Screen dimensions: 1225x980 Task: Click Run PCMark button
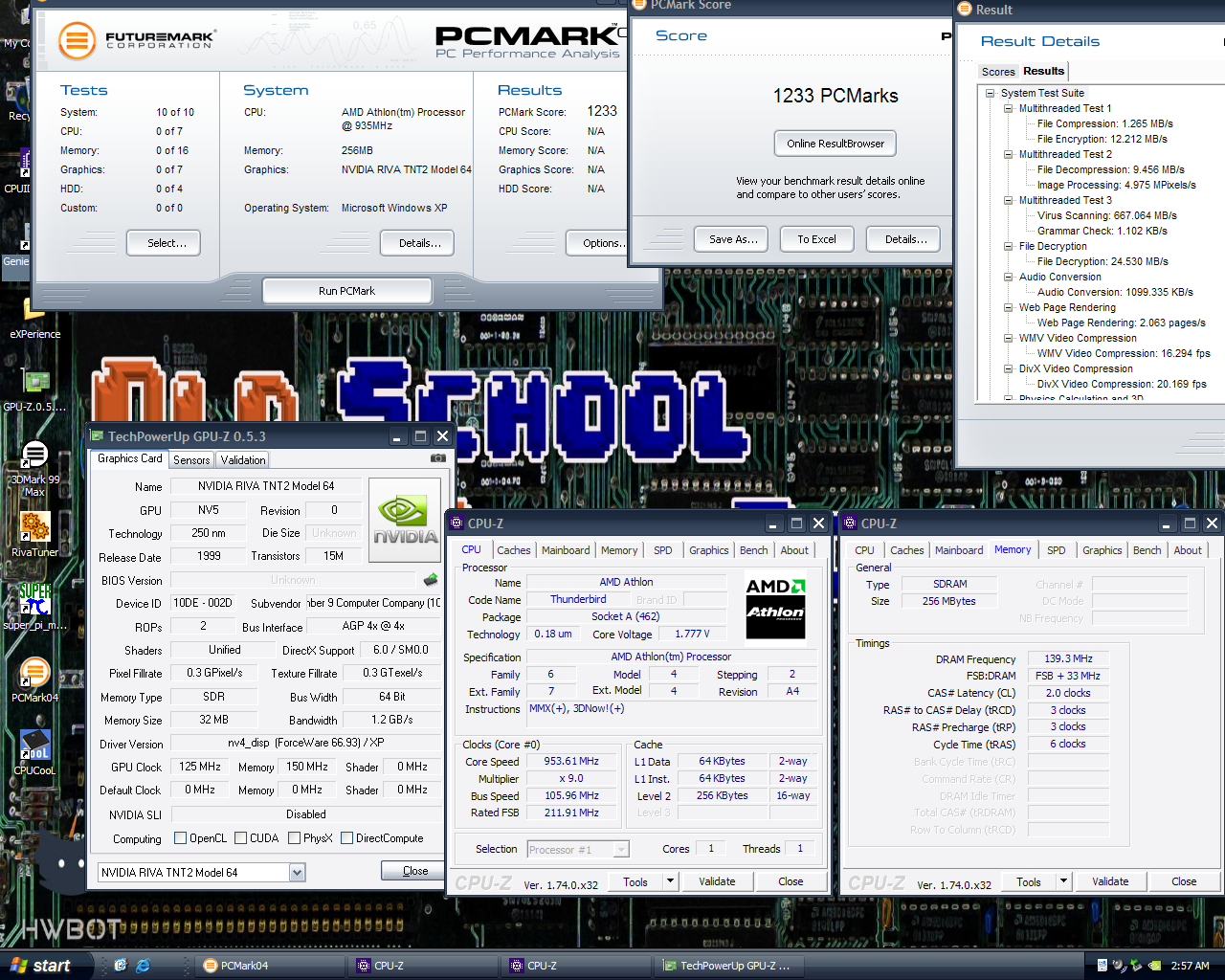coord(347,291)
